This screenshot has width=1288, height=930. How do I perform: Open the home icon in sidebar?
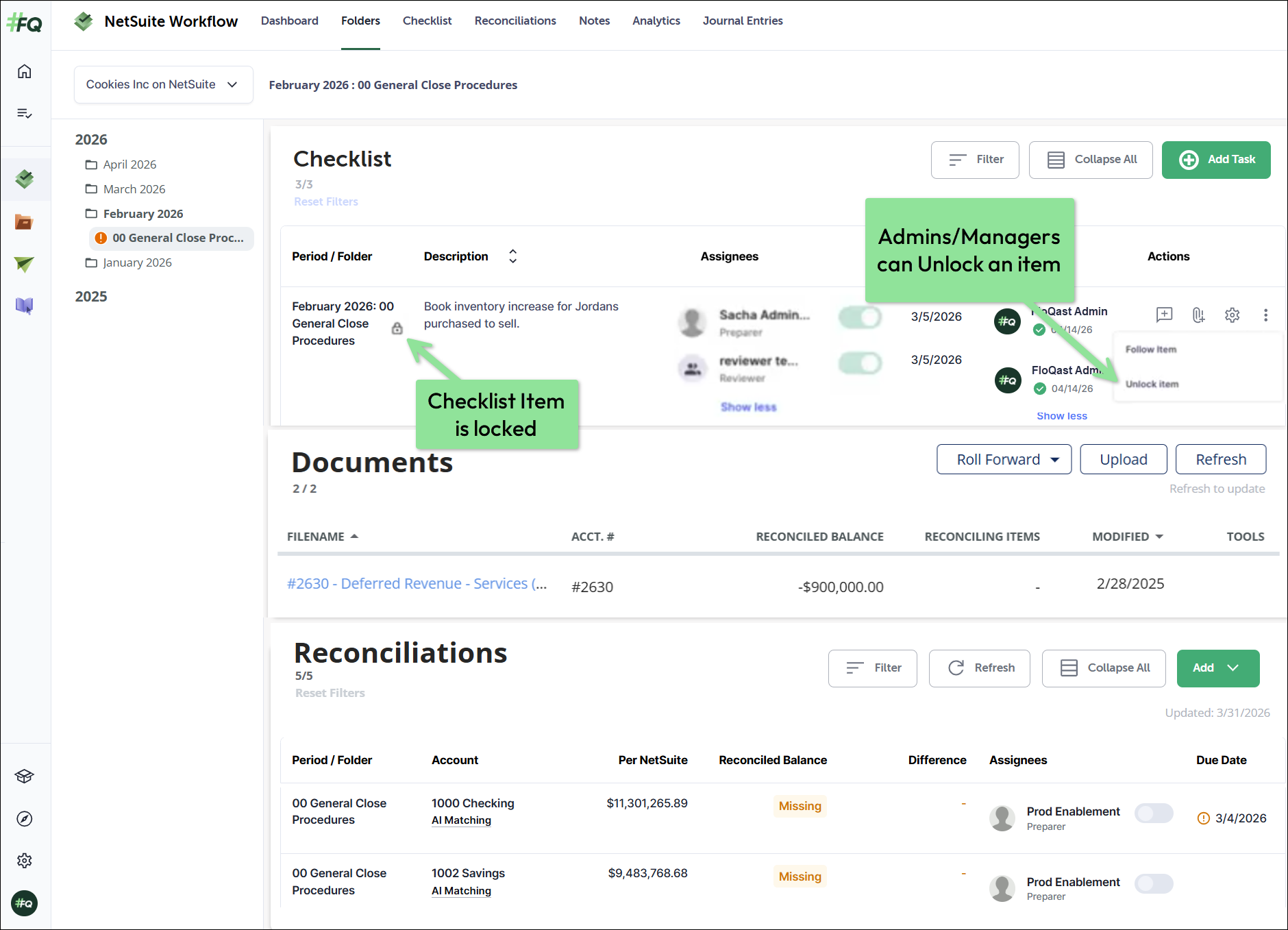25,71
